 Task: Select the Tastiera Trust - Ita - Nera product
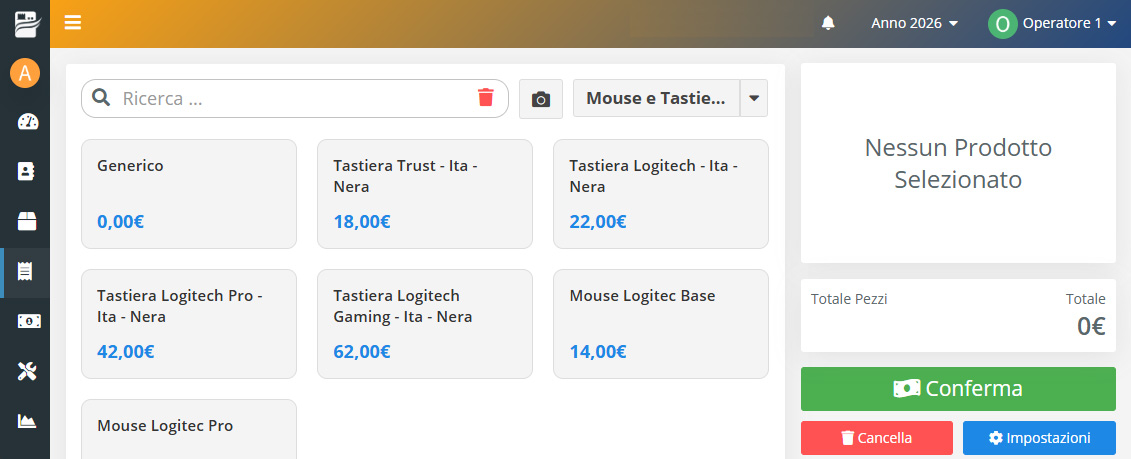pos(425,194)
